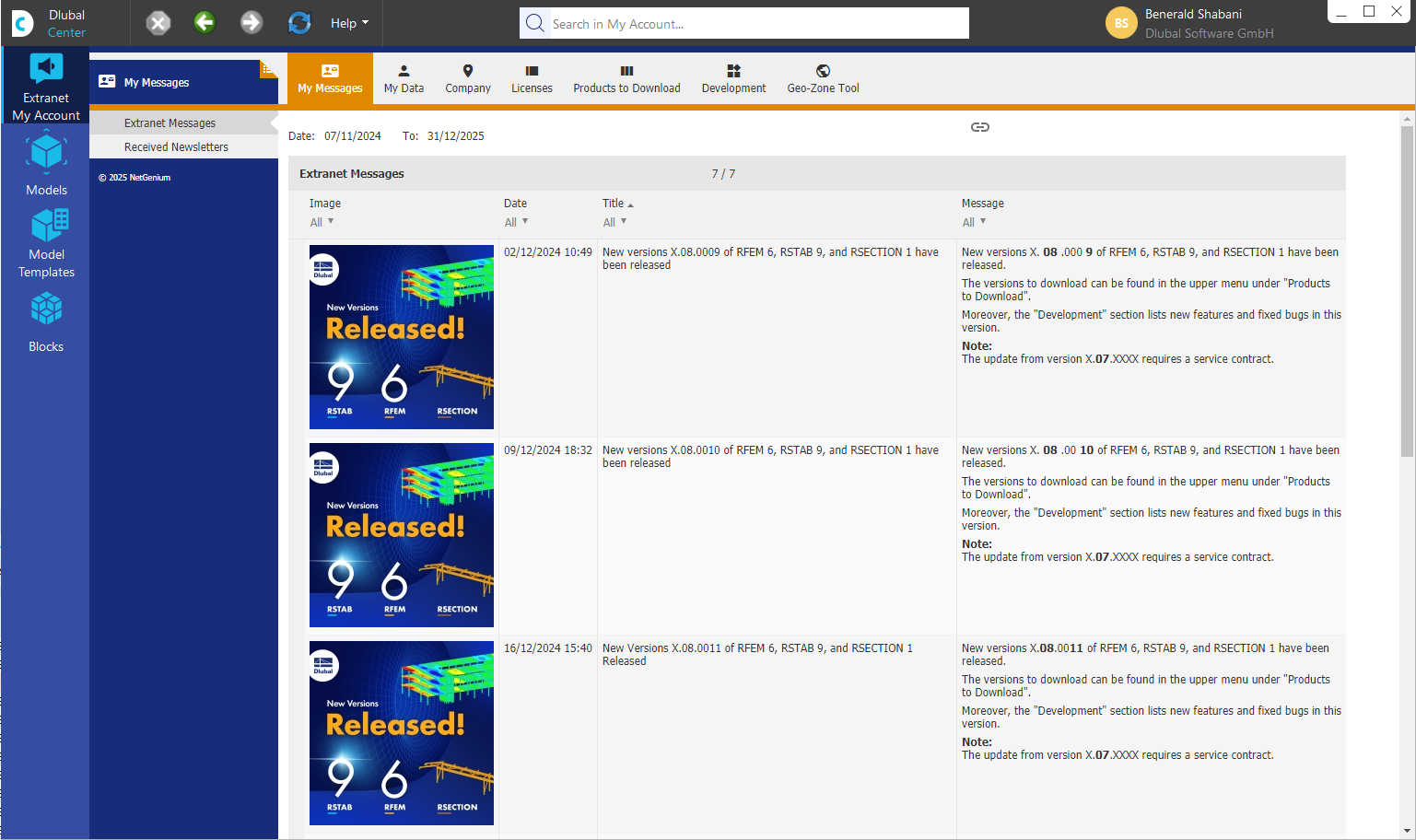Open the Message column All filter

[x=974, y=221]
